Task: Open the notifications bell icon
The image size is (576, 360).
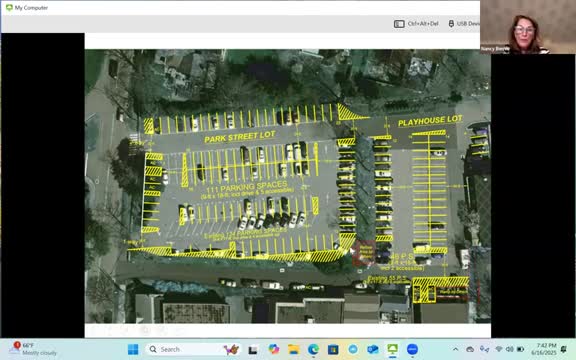Action: tap(564, 349)
